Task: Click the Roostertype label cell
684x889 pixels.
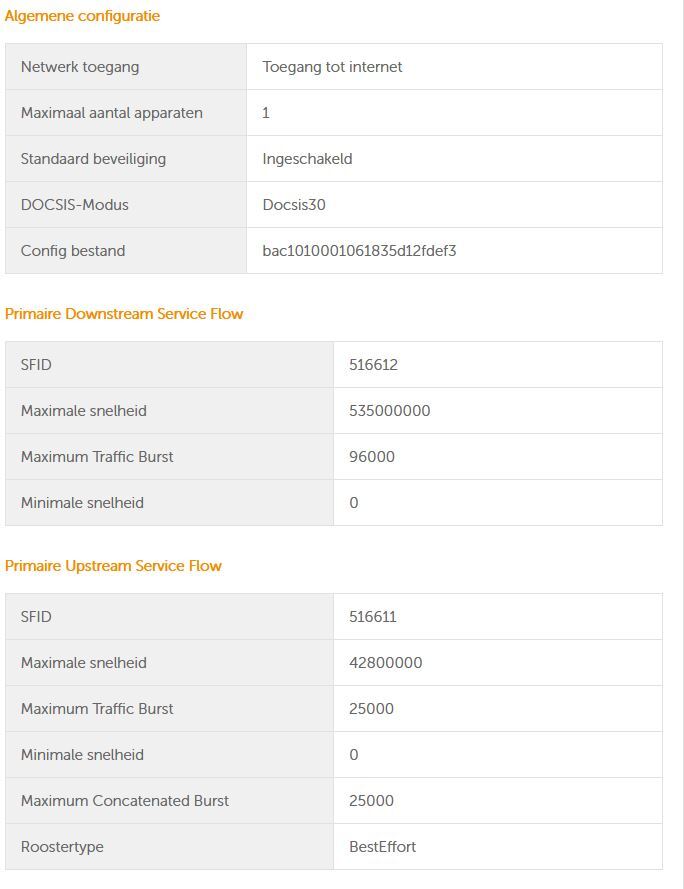Action: pyautogui.click(x=62, y=847)
